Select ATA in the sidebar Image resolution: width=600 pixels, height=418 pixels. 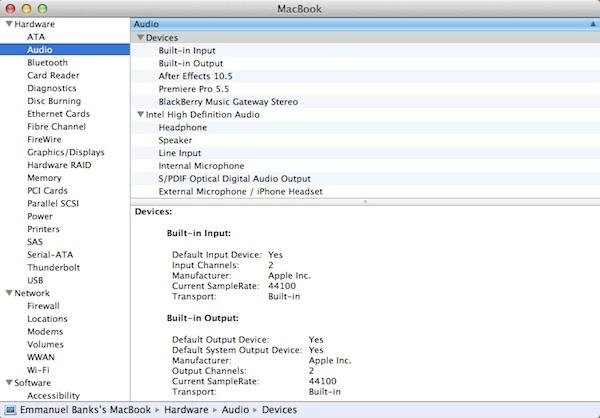click(x=36, y=37)
